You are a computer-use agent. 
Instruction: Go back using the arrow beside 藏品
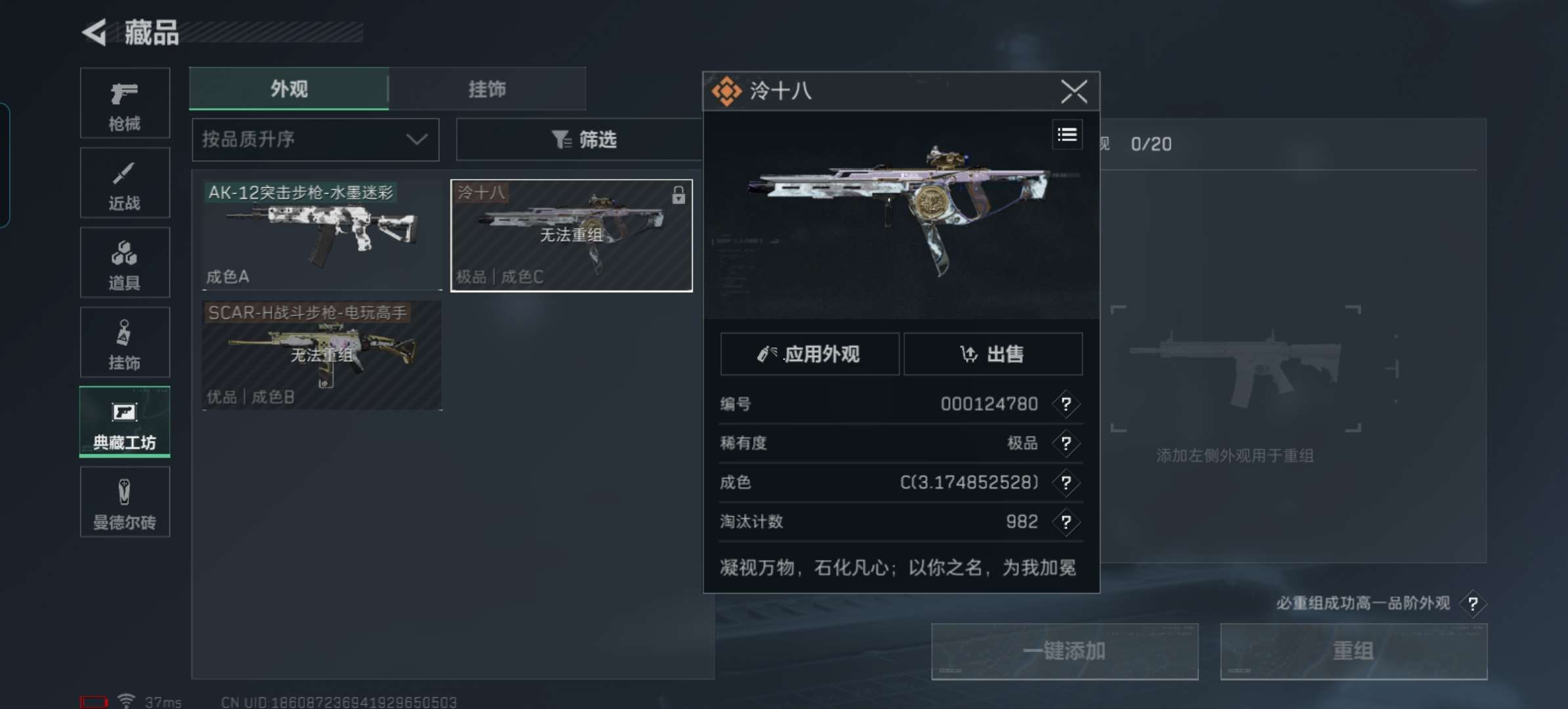(x=95, y=32)
